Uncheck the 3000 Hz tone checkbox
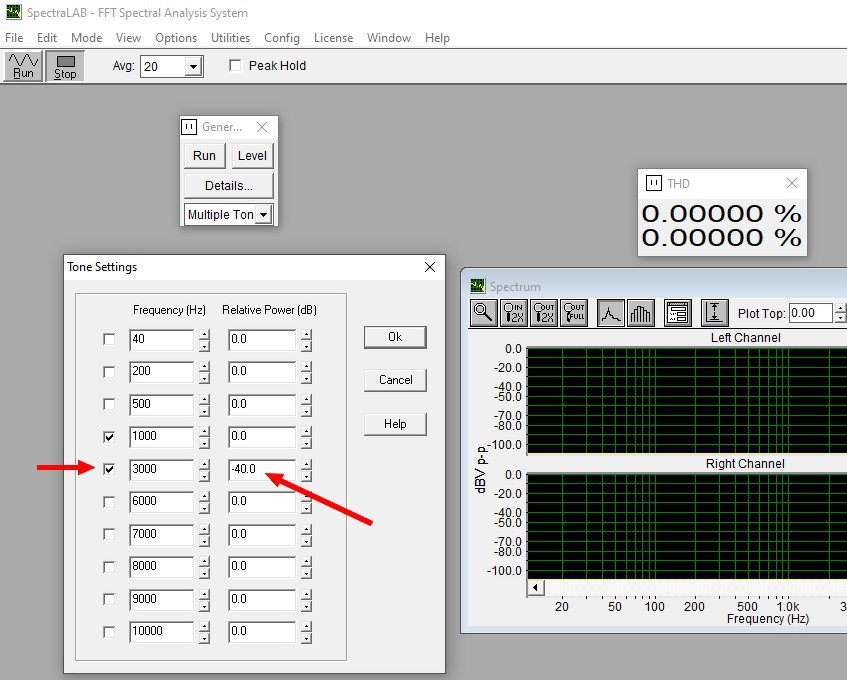Image resolution: width=847 pixels, height=680 pixels. pos(109,469)
